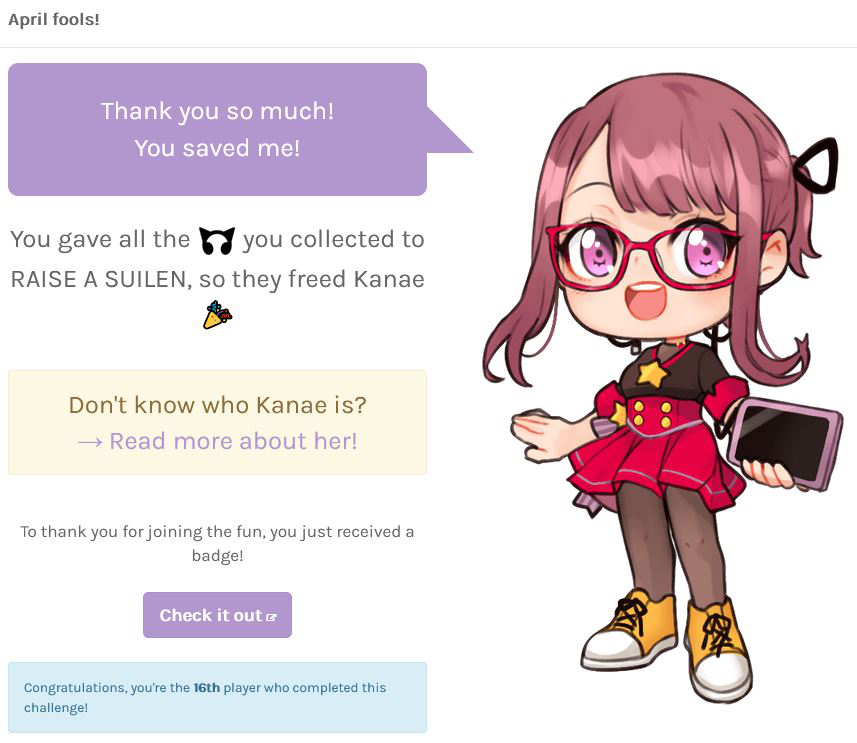Click the April fools! heading
Screen dimensions: 857x743
click(x=54, y=20)
